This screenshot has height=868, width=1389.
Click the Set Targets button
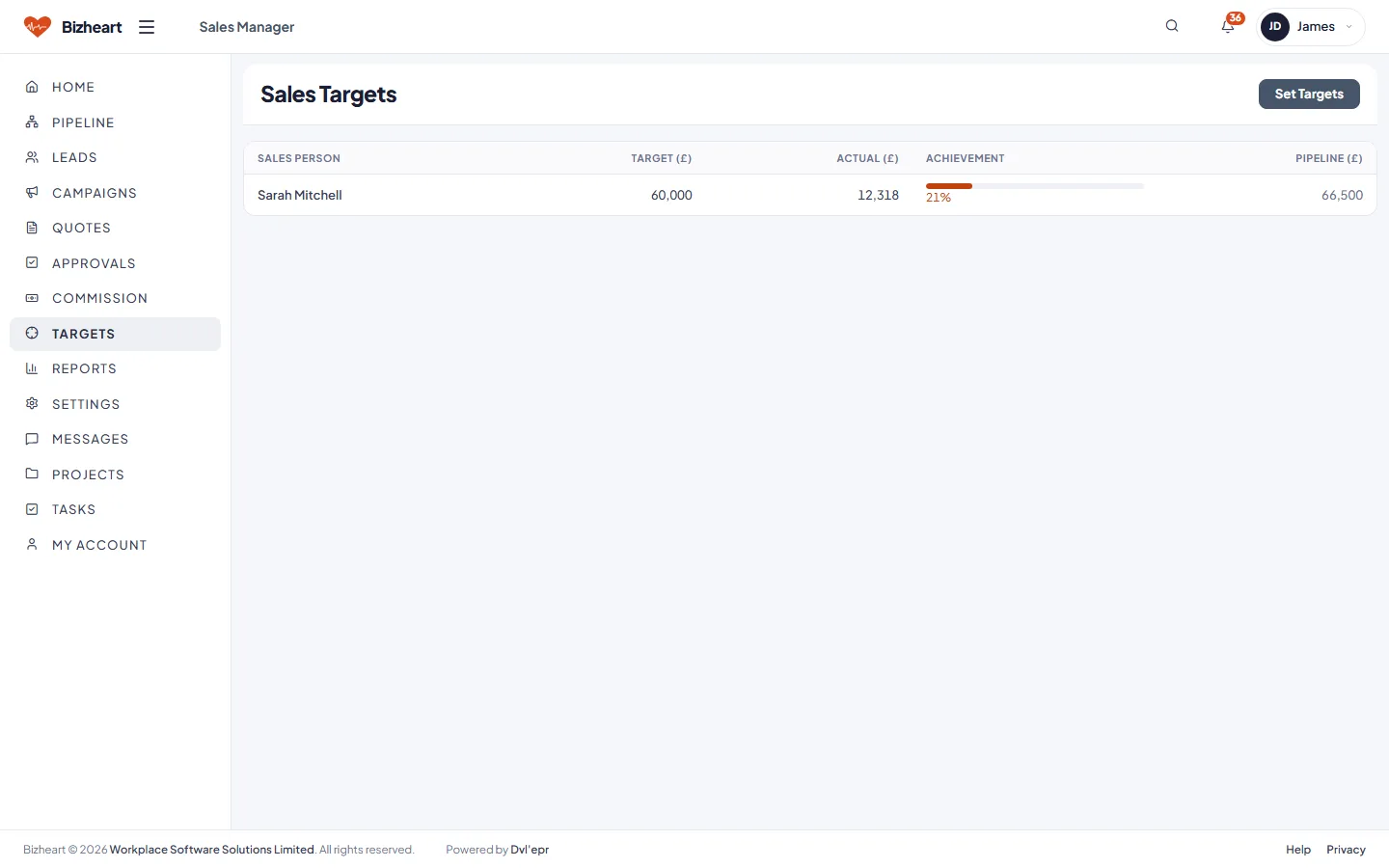1309,94
